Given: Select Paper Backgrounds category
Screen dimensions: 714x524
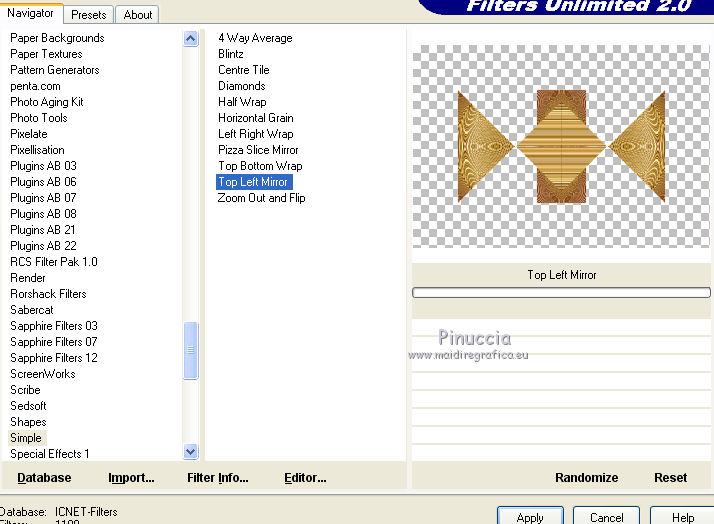Looking at the screenshot, I should (x=57, y=38).
